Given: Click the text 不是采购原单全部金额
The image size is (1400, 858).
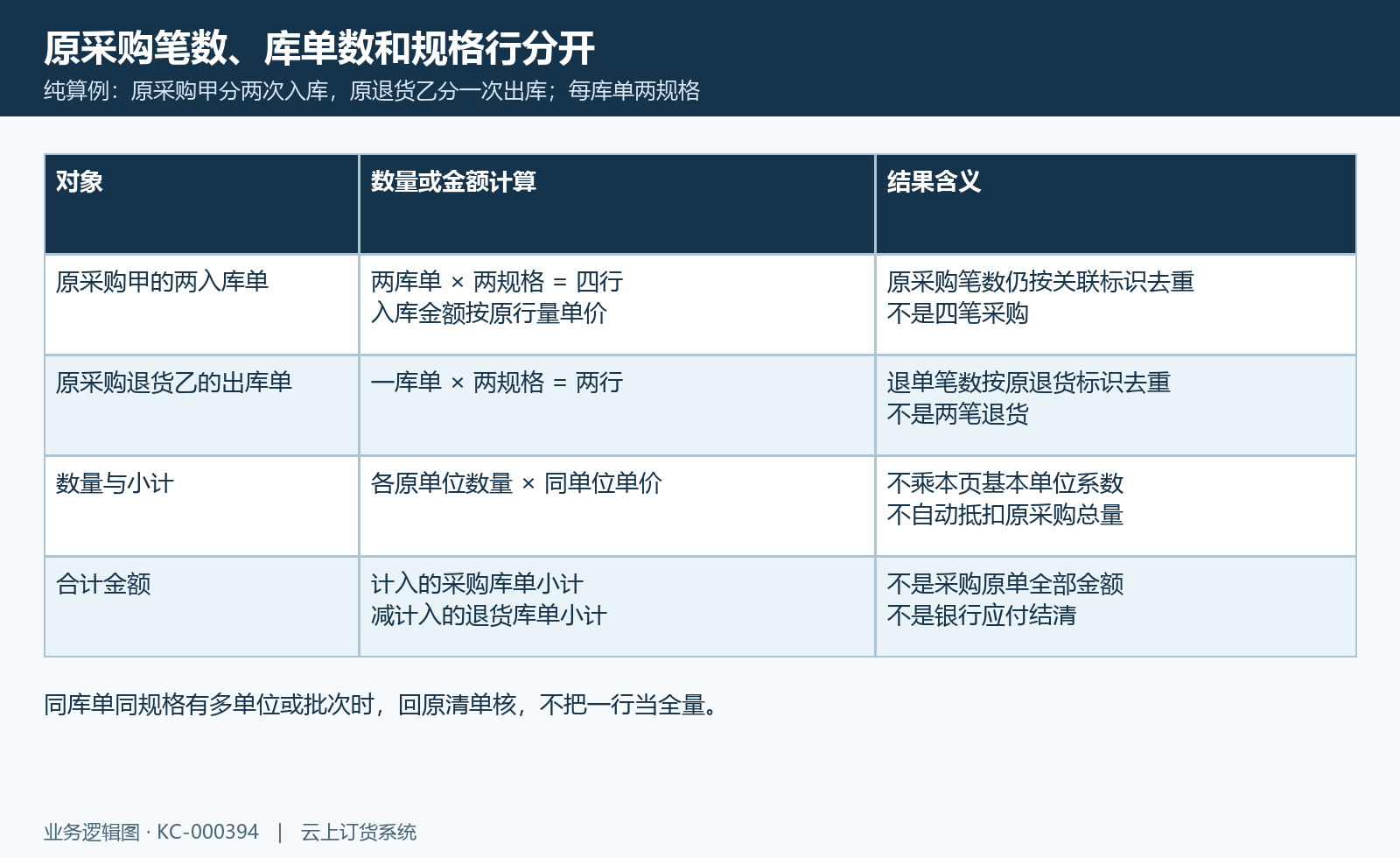Looking at the screenshot, I should coord(1005,584).
